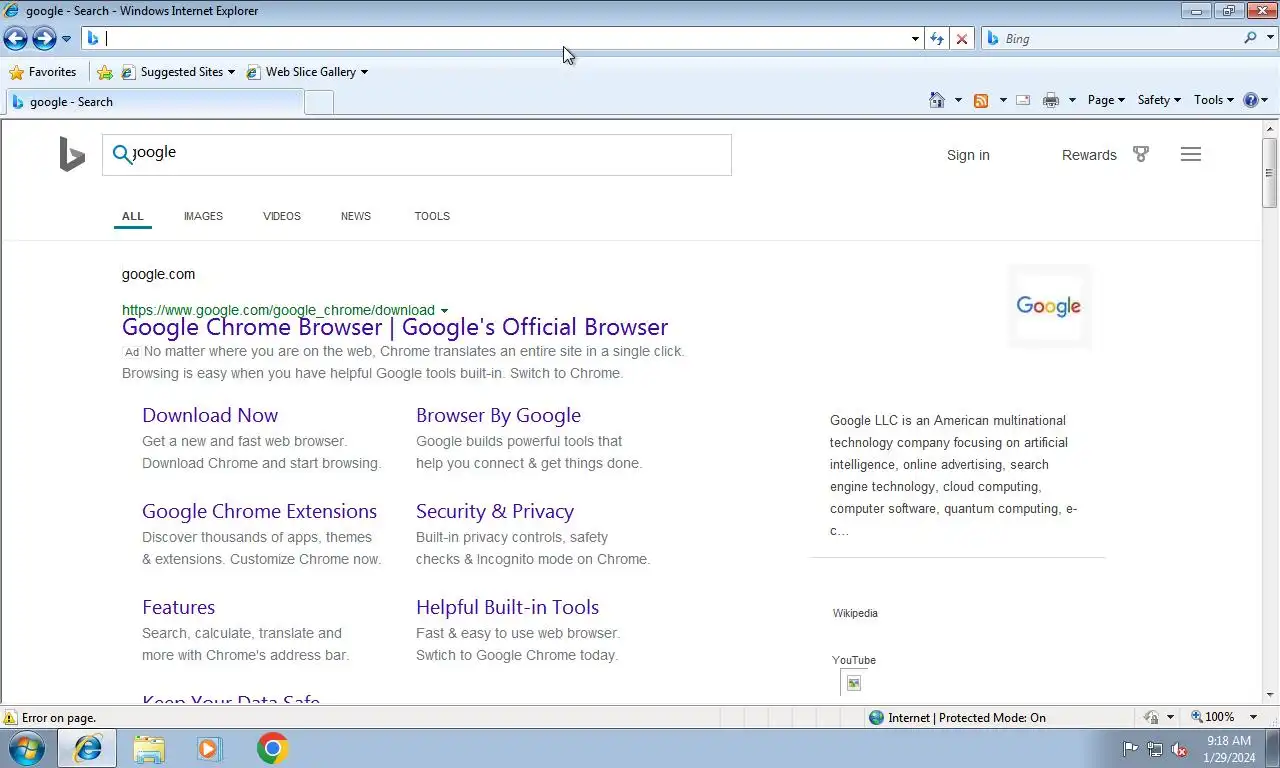This screenshot has height=768, width=1280.
Task: Click the Action Center flag tray icon
Action: [1130, 749]
